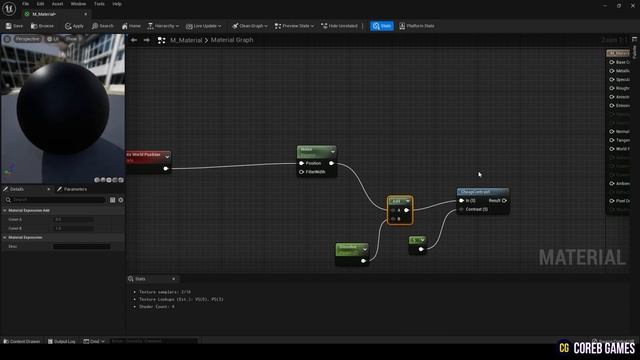Toggle the highlighted Stats button

pos(382,26)
